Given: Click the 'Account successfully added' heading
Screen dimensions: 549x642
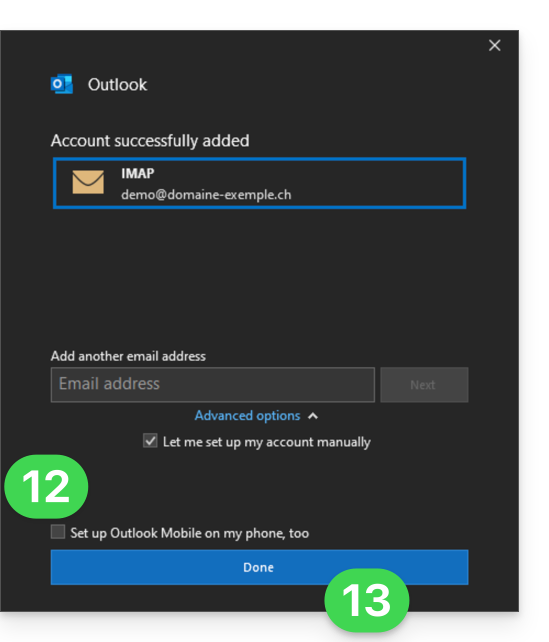Looking at the screenshot, I should tap(150, 141).
